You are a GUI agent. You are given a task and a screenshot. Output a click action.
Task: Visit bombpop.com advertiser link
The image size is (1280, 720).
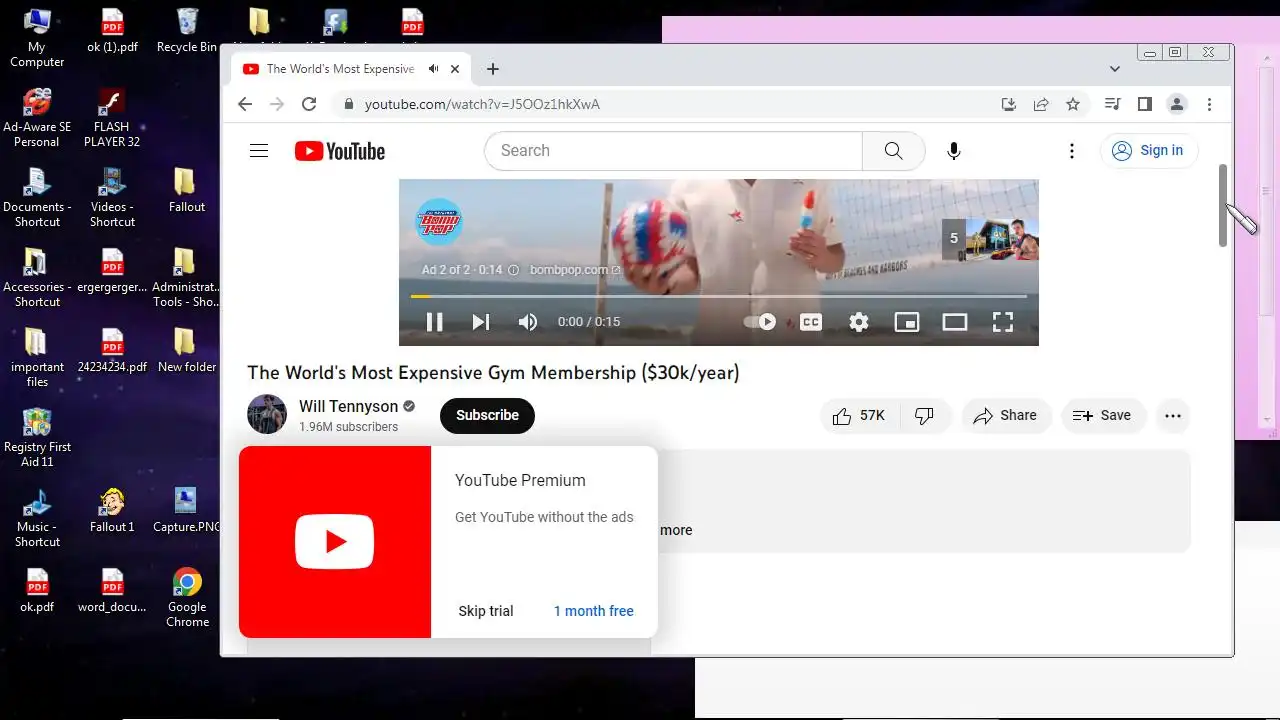(575, 270)
